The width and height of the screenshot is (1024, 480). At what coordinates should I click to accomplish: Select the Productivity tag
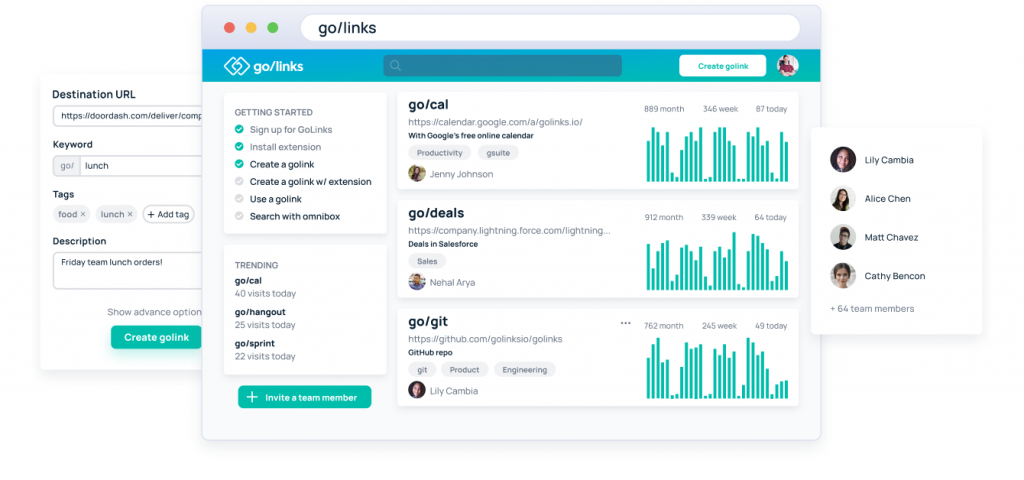click(440, 153)
